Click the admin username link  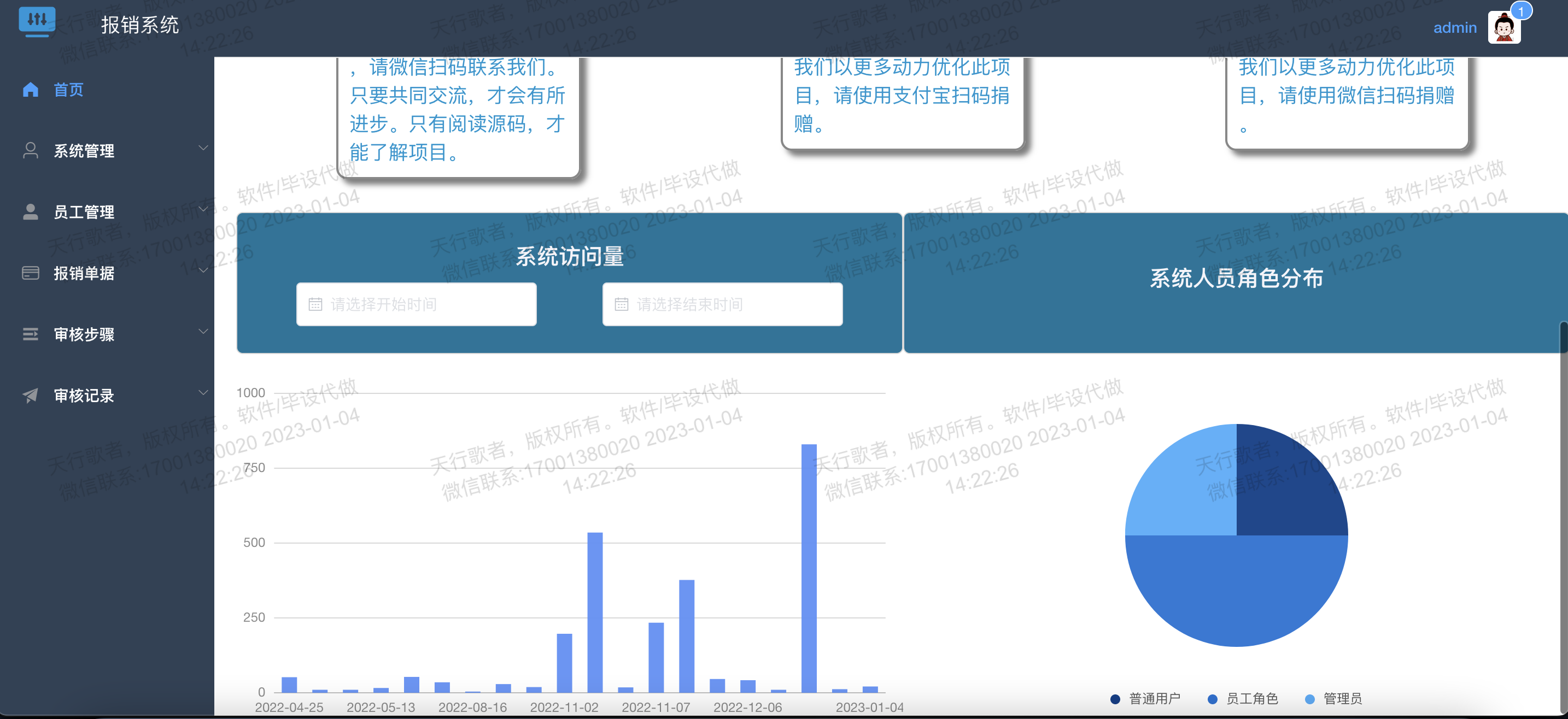click(x=1454, y=28)
